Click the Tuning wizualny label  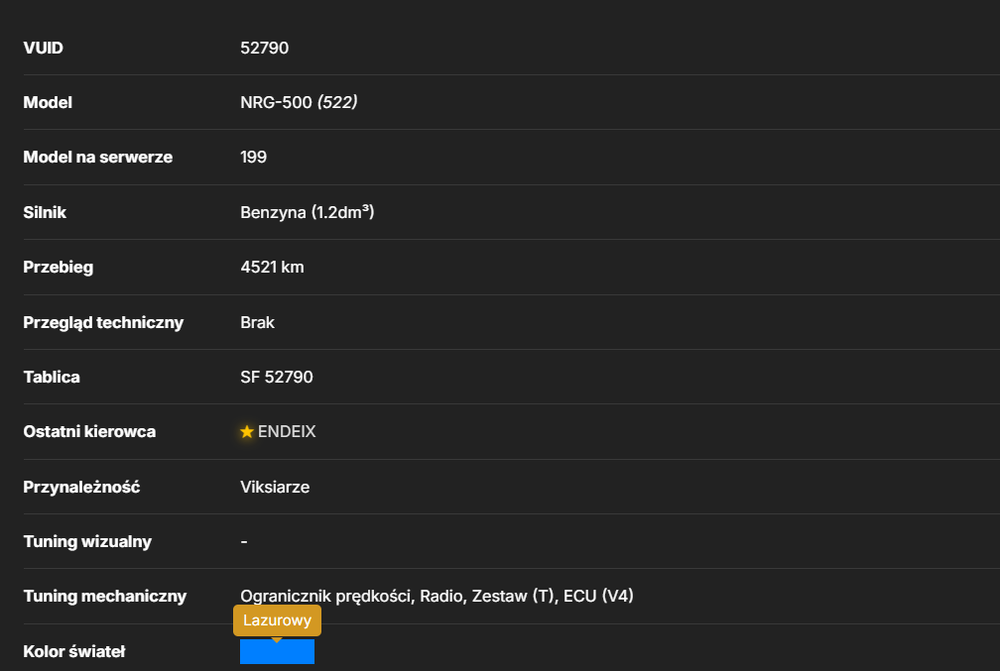pyautogui.click(x=87, y=542)
